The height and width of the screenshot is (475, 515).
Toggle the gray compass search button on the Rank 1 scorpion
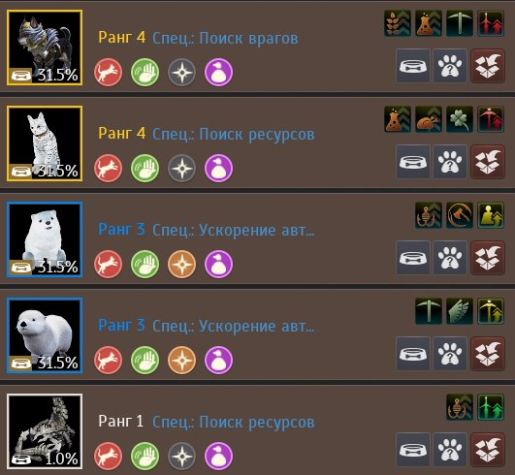(x=182, y=456)
